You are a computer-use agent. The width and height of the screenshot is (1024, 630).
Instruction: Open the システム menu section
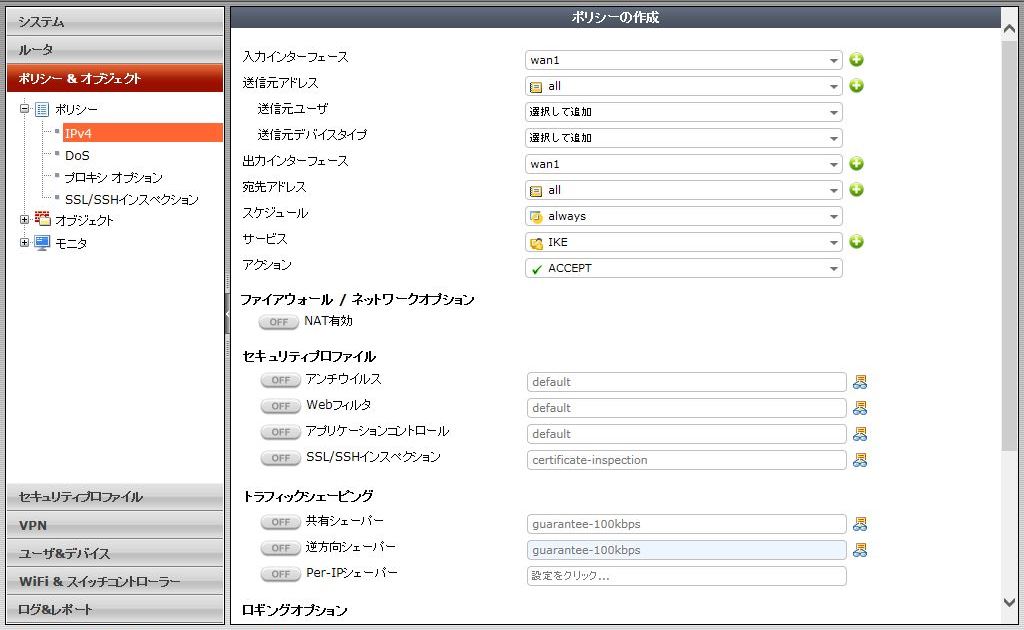[115, 21]
